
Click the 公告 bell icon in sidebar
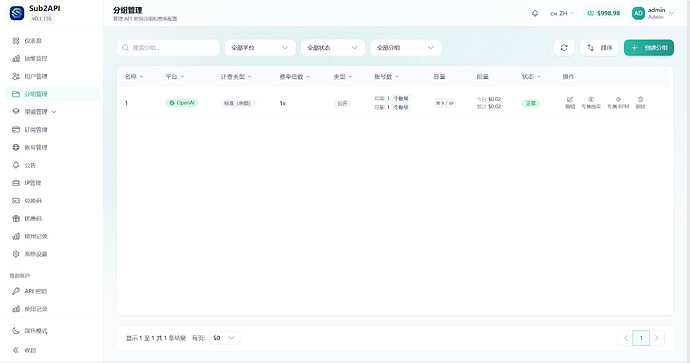[16, 165]
